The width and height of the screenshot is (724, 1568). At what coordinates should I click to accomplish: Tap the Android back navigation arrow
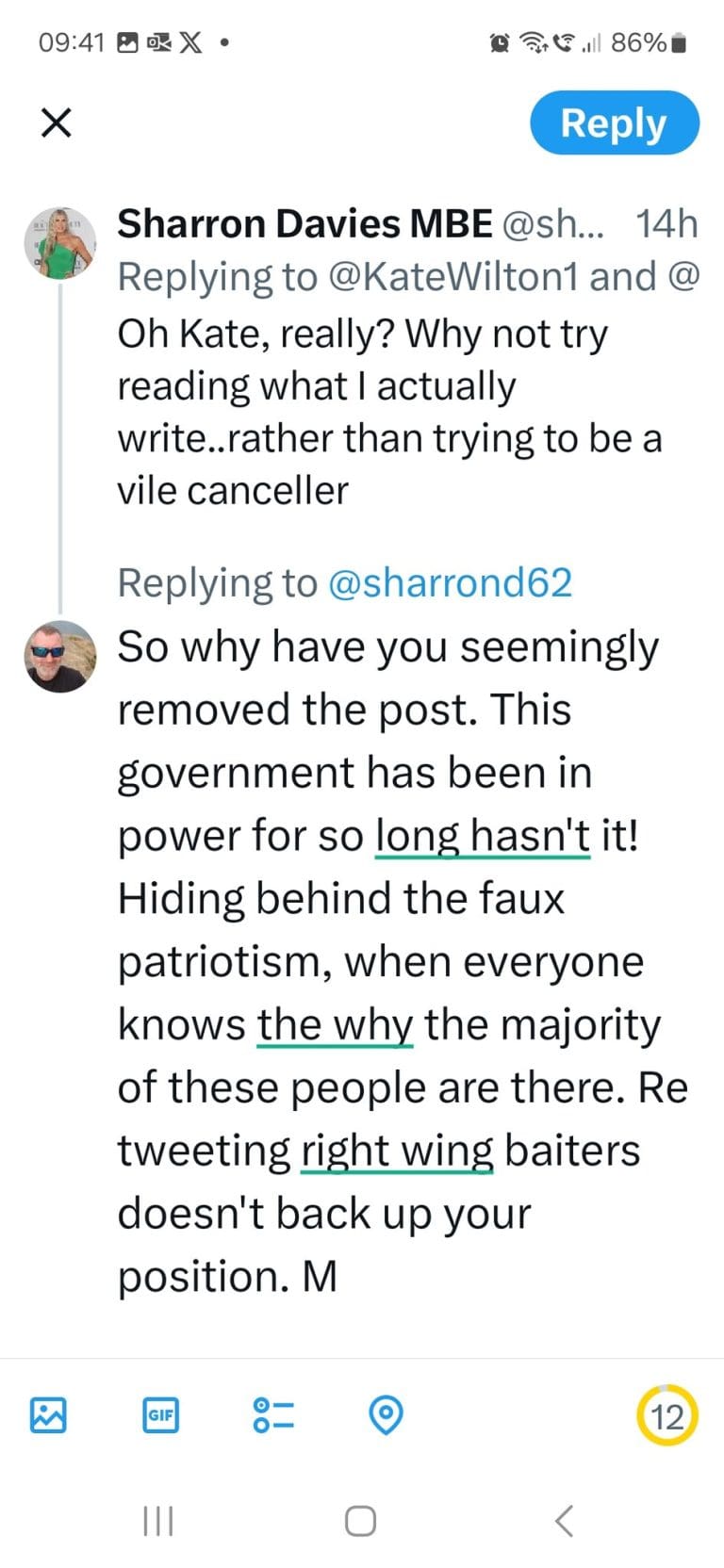click(565, 1520)
